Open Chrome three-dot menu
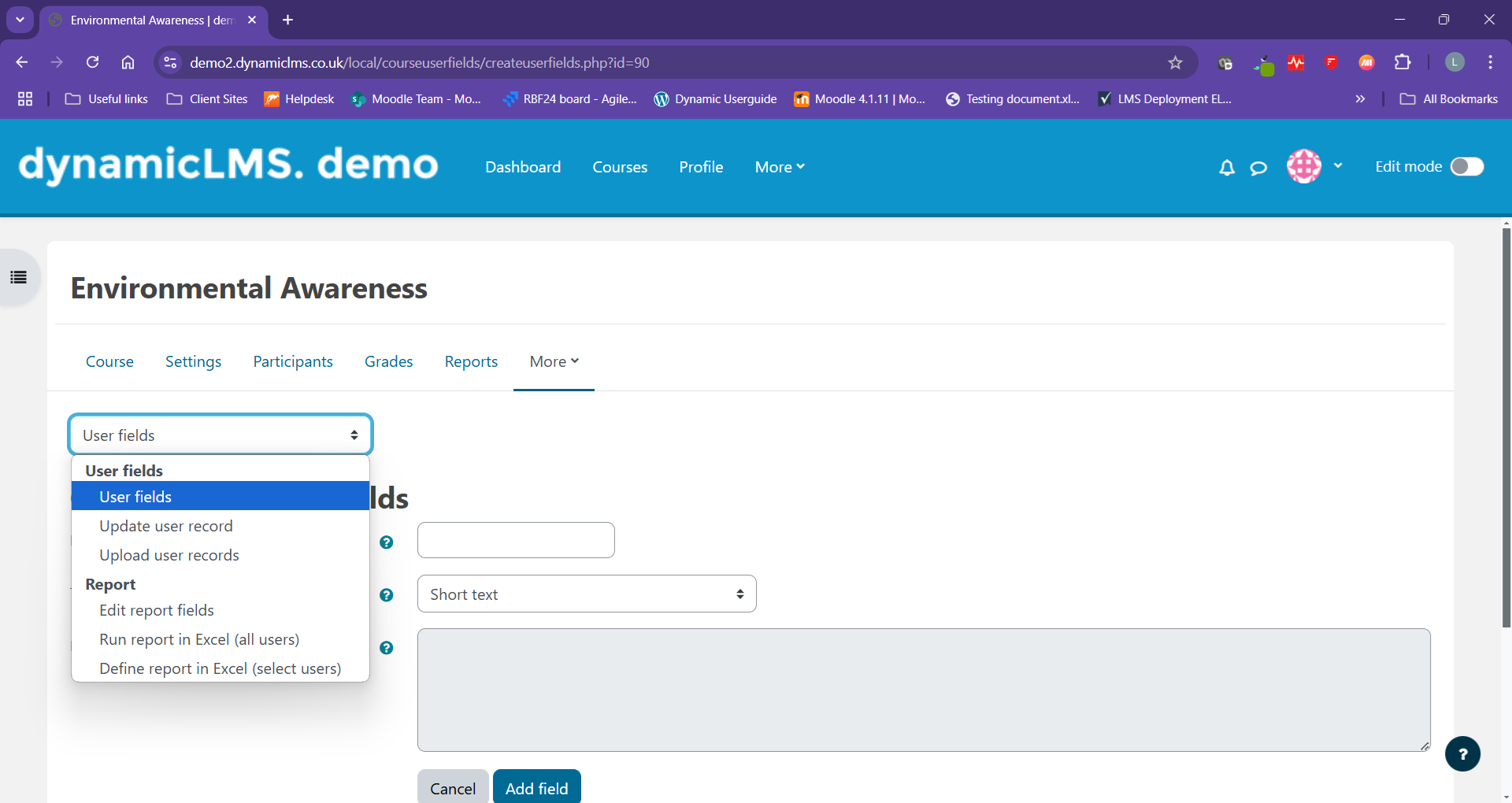The width and height of the screenshot is (1512, 803). click(x=1490, y=62)
